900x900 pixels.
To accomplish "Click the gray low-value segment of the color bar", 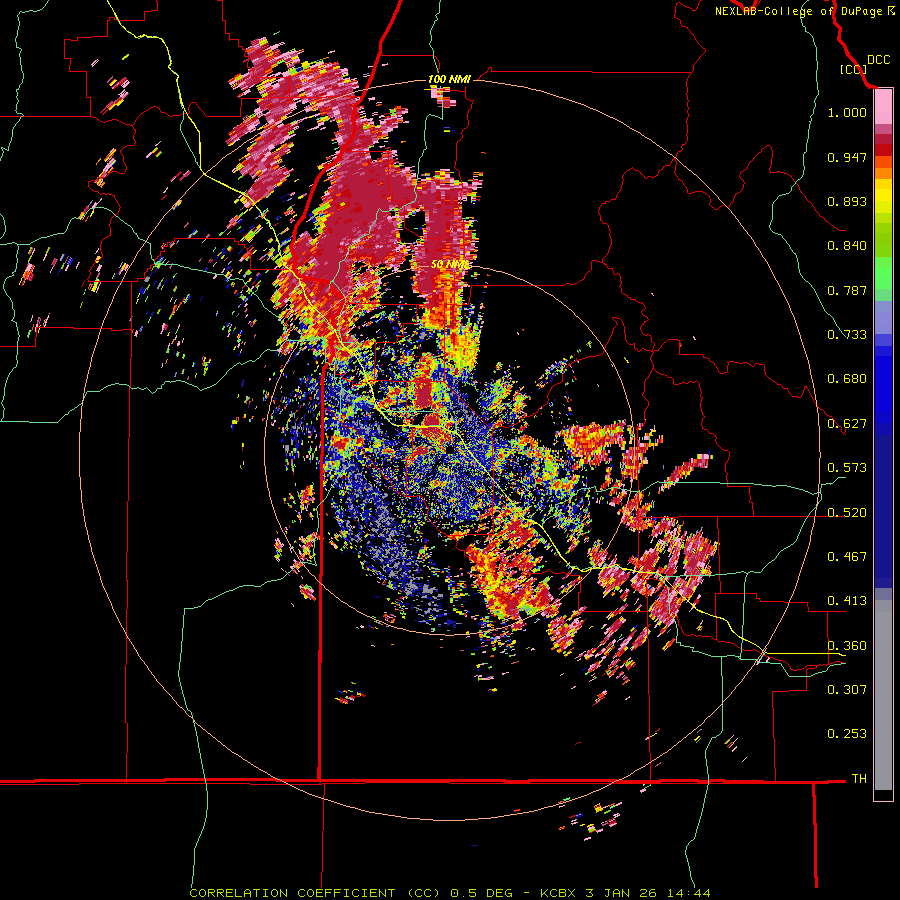I will [x=883, y=695].
